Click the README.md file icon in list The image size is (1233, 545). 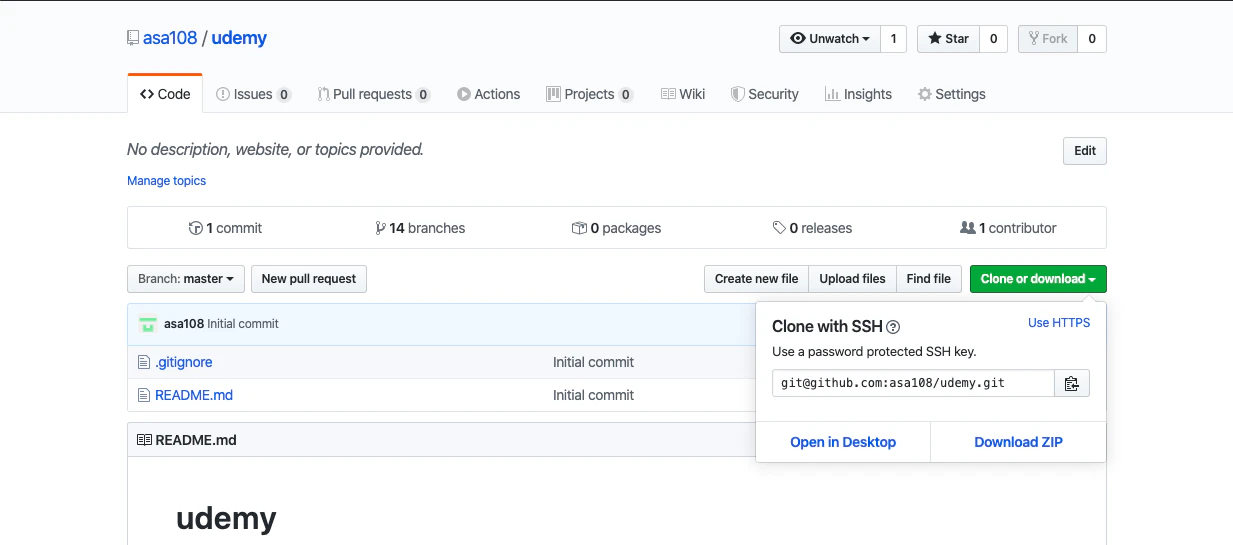click(x=144, y=395)
